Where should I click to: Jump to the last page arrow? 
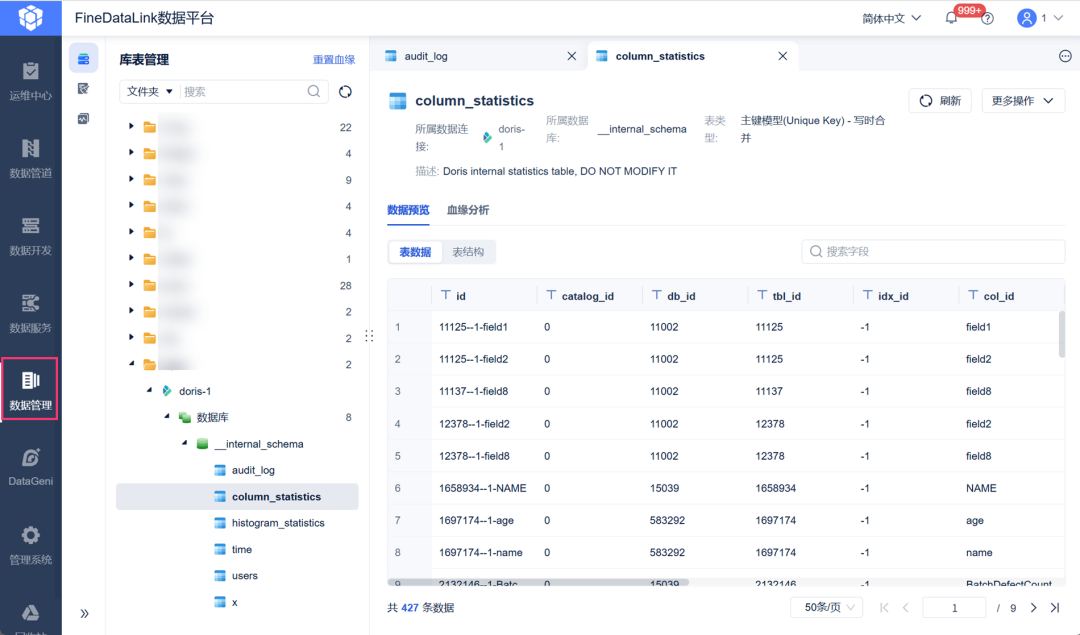(x=1055, y=607)
